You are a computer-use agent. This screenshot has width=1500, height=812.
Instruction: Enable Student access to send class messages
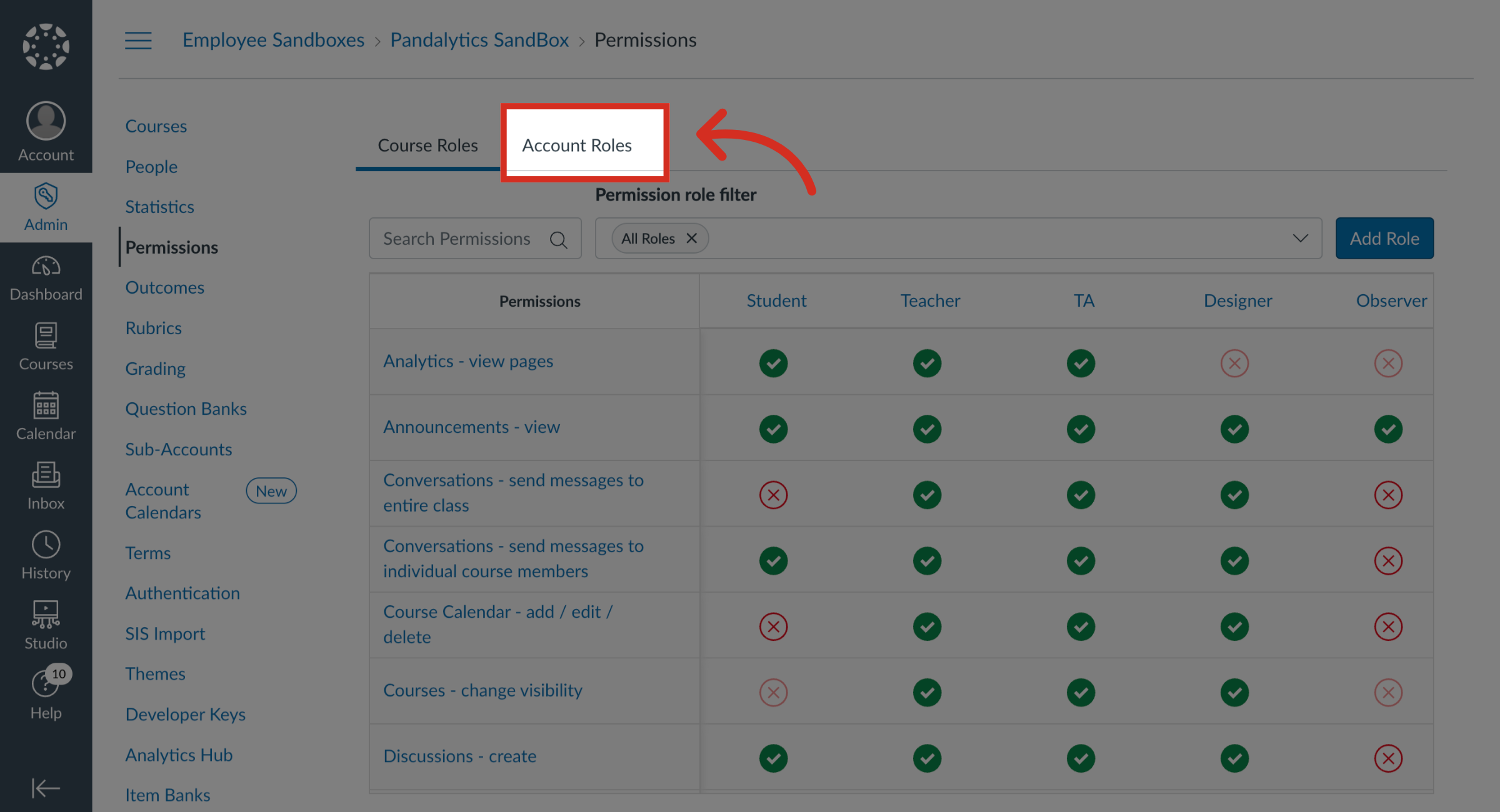pos(774,495)
